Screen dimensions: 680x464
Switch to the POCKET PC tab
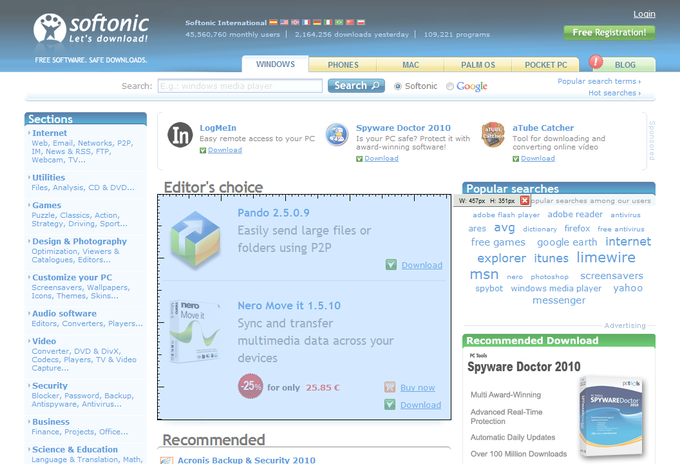click(546, 65)
